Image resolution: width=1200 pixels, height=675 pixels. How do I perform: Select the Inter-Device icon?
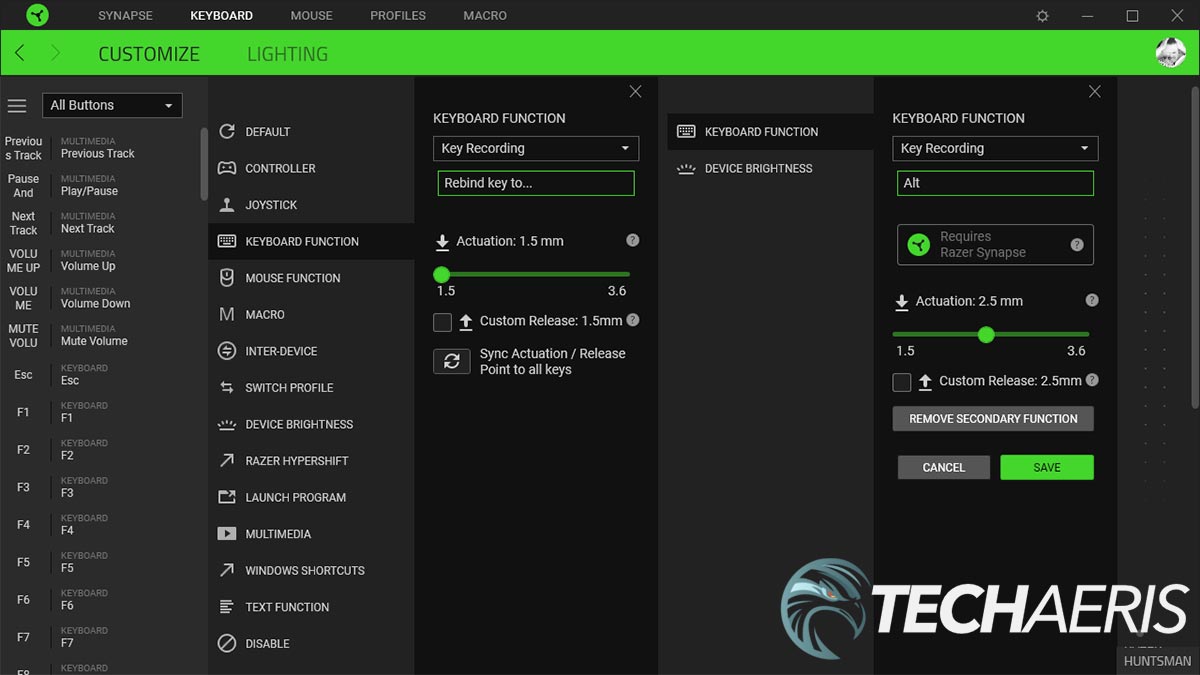point(227,351)
